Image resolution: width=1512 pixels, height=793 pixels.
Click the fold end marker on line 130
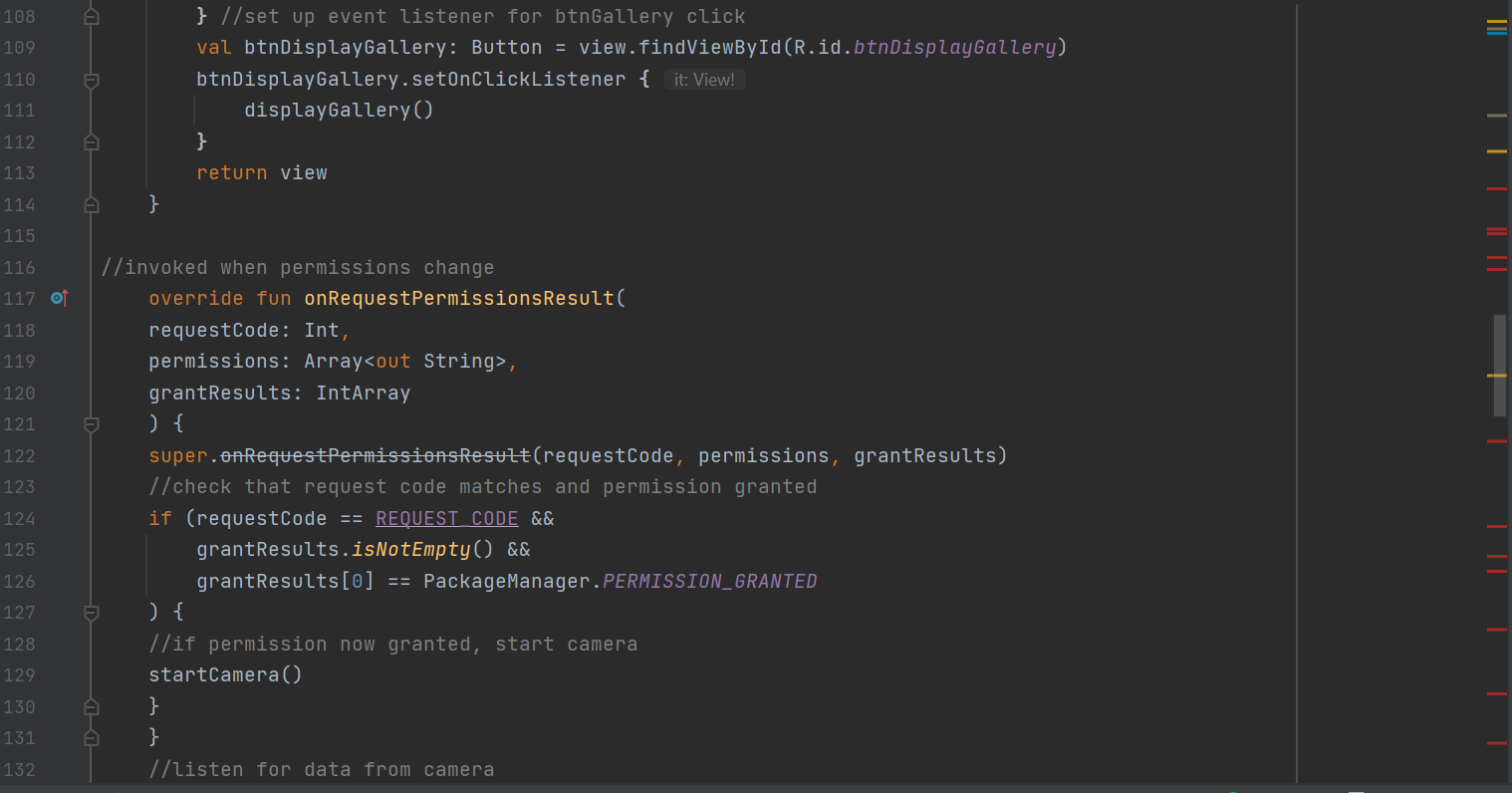click(91, 707)
